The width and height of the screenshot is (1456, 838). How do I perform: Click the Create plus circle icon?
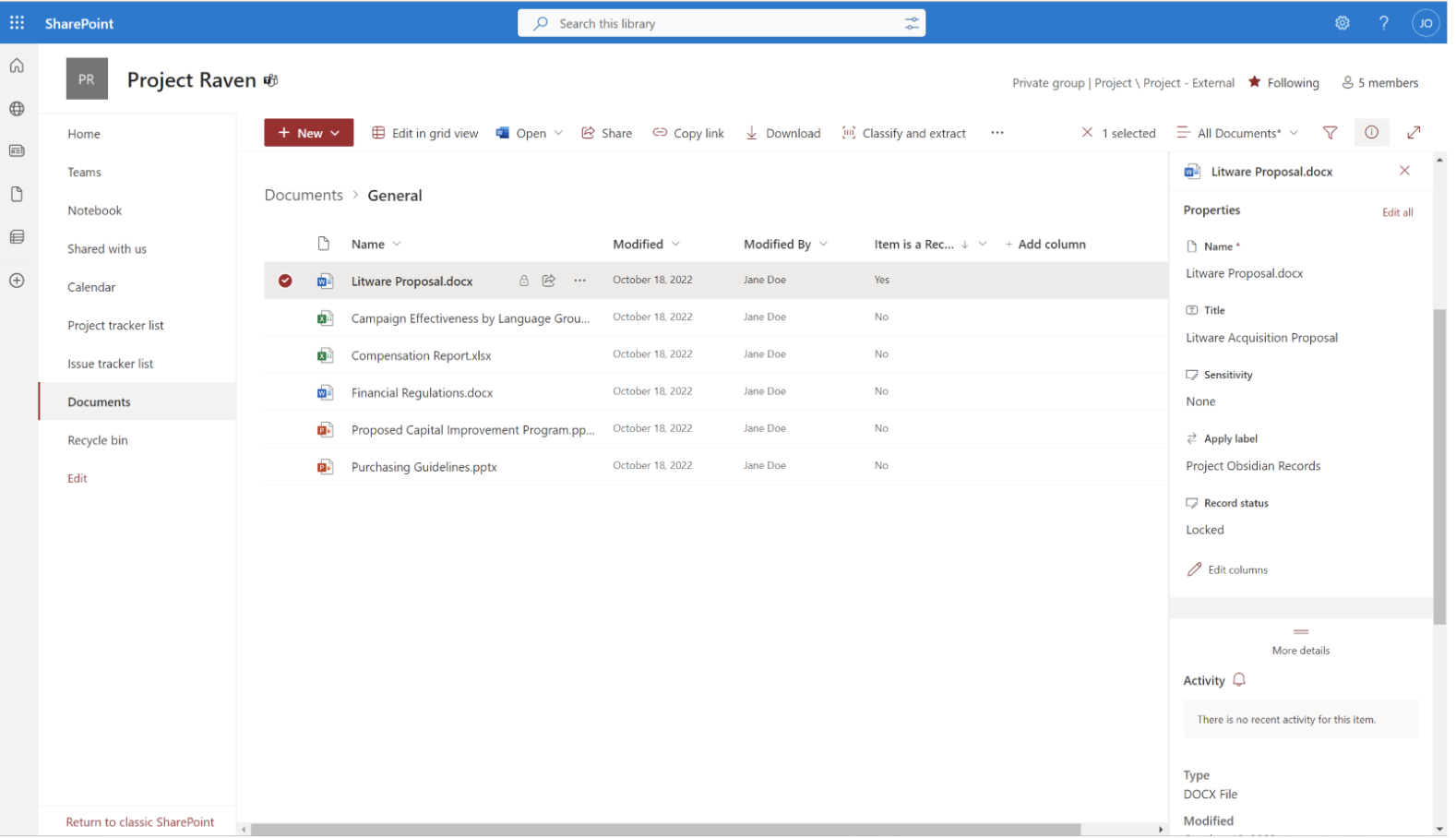[x=17, y=281]
